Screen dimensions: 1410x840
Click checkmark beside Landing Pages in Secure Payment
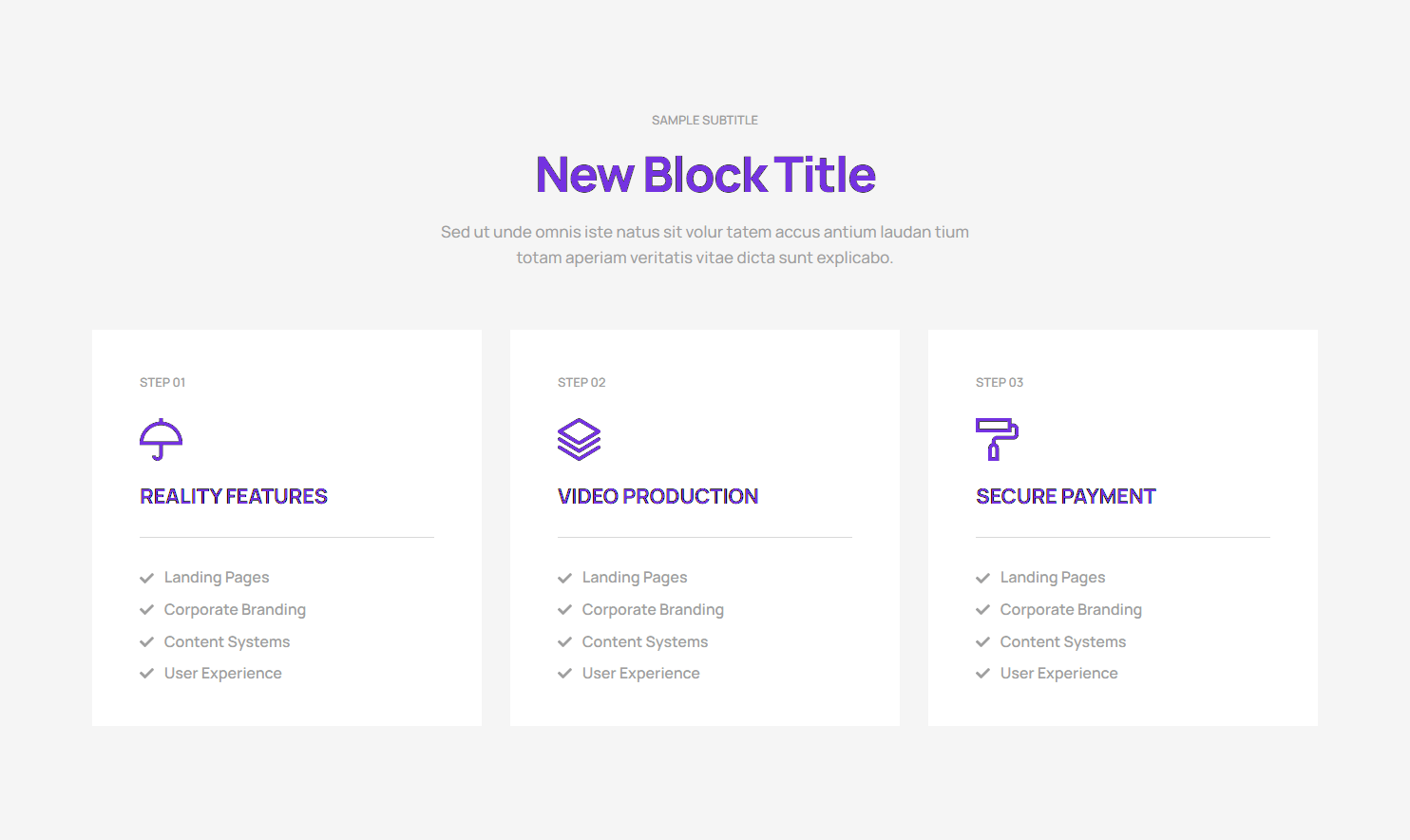click(983, 578)
